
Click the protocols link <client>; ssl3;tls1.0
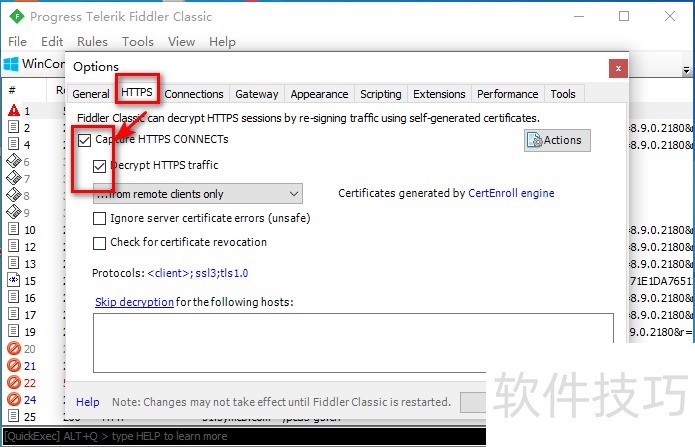[198, 273]
